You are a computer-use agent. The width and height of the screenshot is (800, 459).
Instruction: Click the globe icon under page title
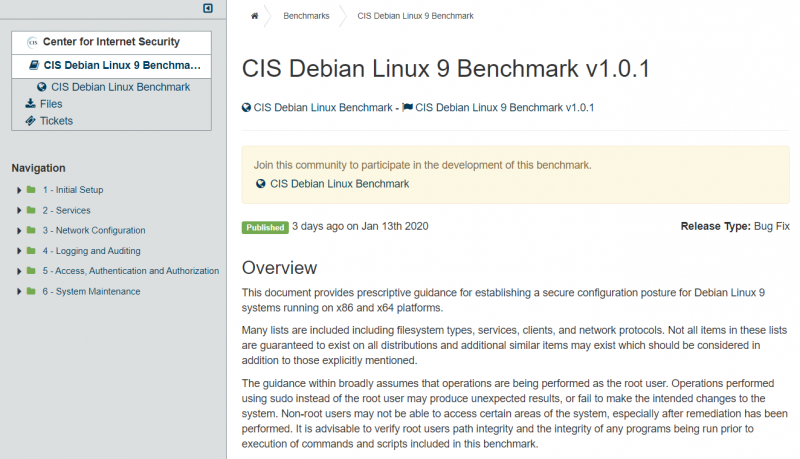click(247, 108)
